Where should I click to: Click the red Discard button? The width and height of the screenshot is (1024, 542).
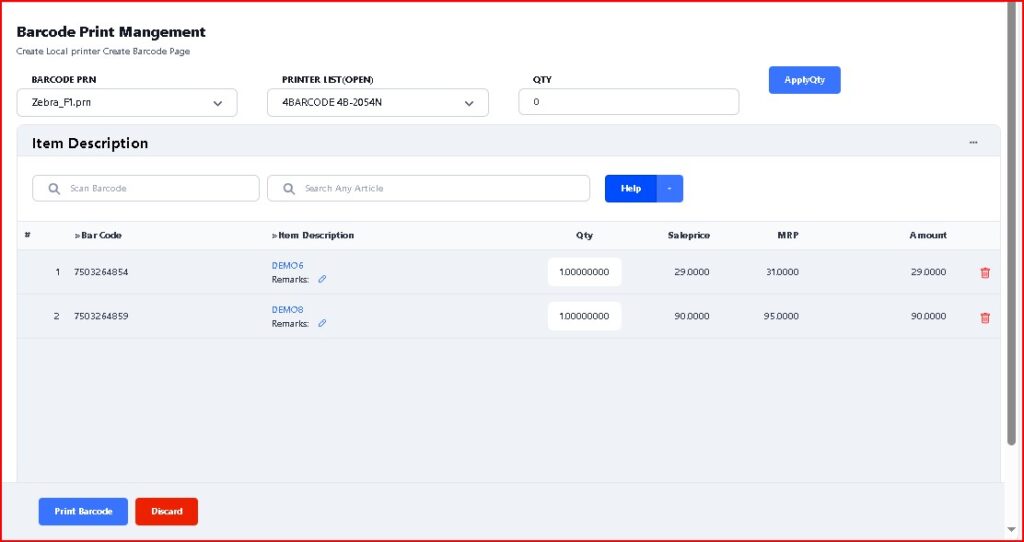(x=166, y=511)
